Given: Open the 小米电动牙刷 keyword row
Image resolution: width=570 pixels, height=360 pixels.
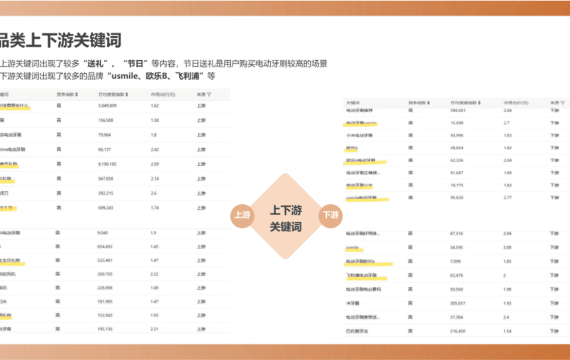Looking at the screenshot, I should 456,135.
